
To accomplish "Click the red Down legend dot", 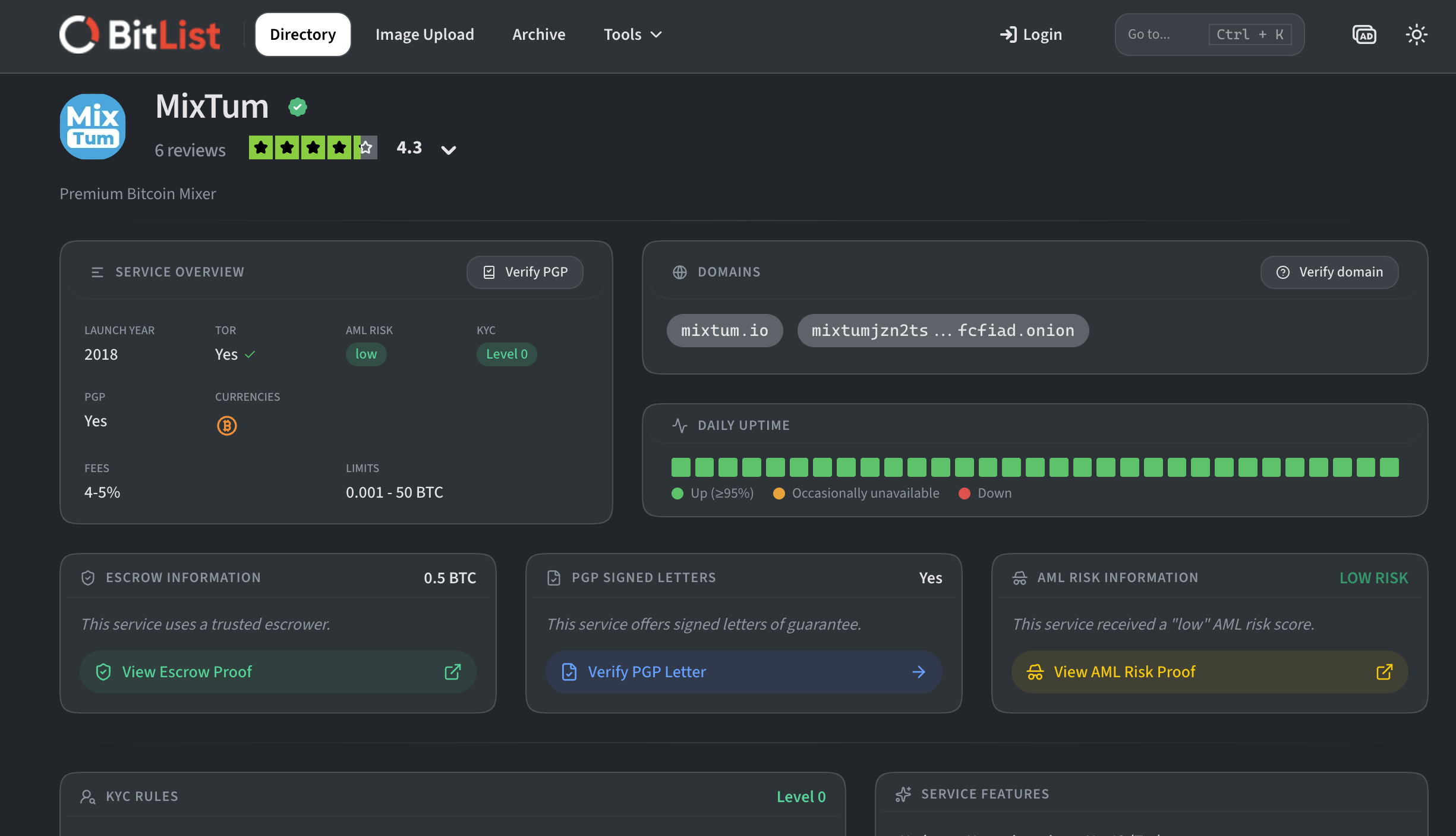I will (965, 494).
